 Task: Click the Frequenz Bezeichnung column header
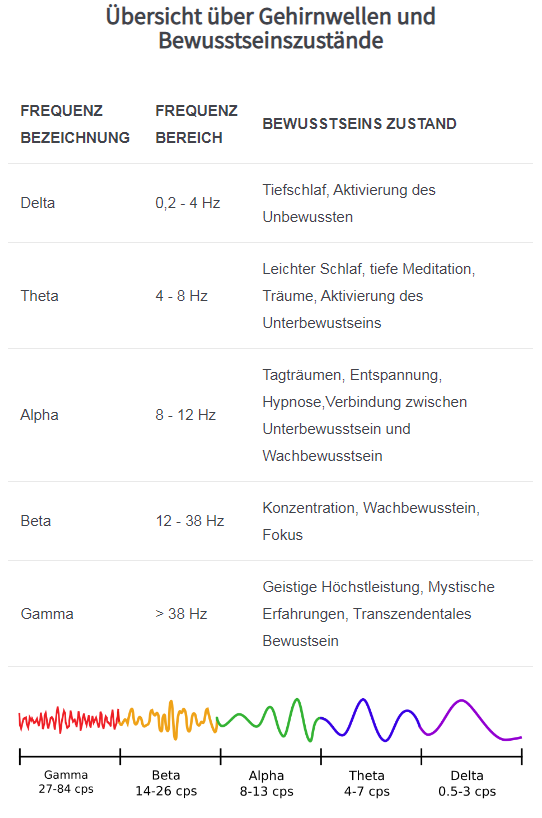pyautogui.click(x=75, y=124)
